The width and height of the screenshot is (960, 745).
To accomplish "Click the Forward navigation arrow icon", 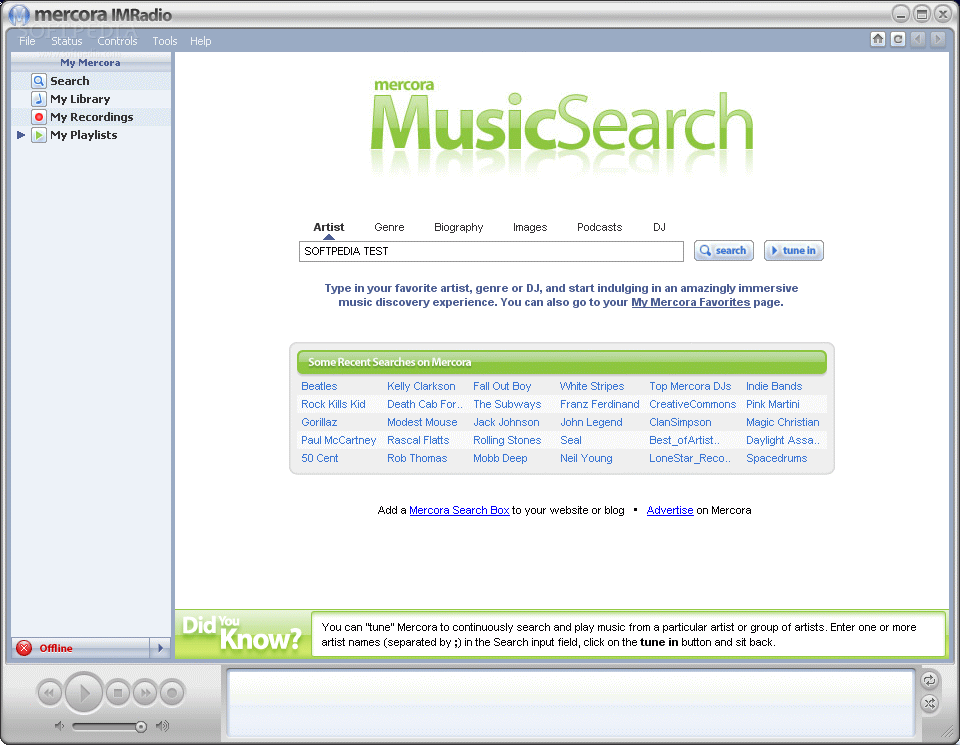I will point(937,39).
